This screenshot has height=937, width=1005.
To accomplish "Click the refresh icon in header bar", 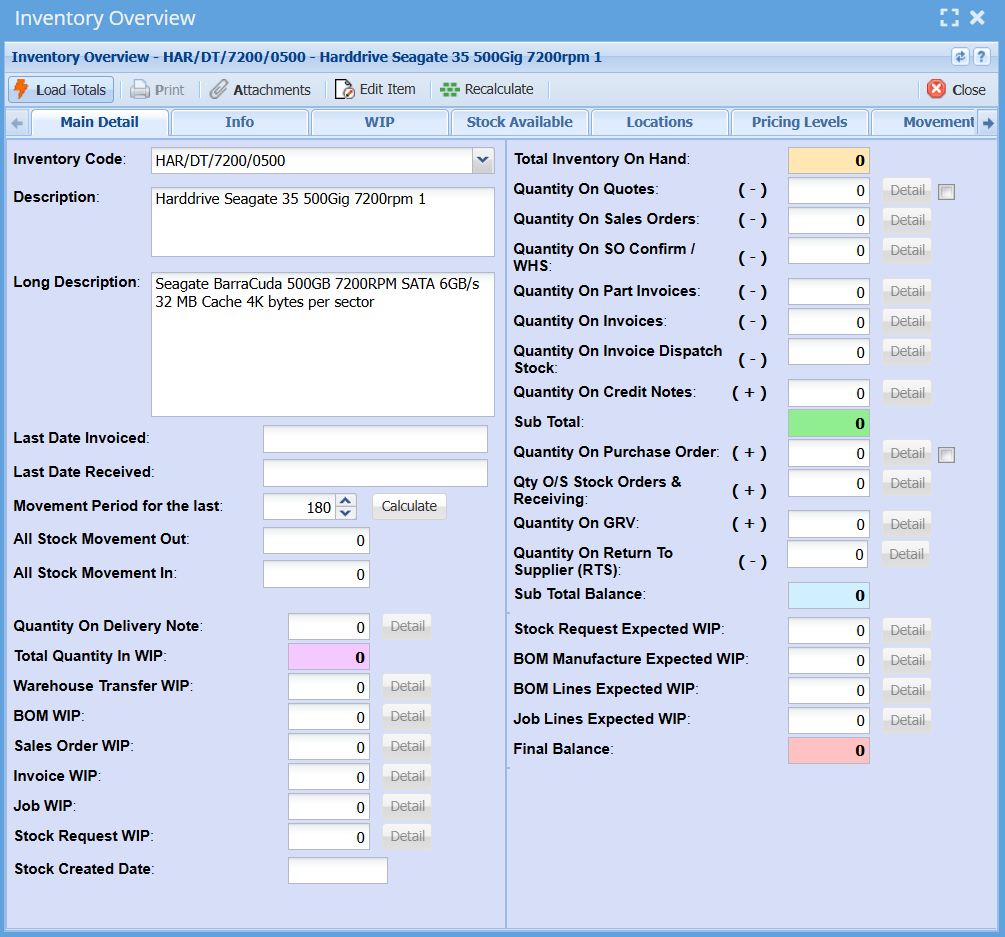I will tap(960, 57).
